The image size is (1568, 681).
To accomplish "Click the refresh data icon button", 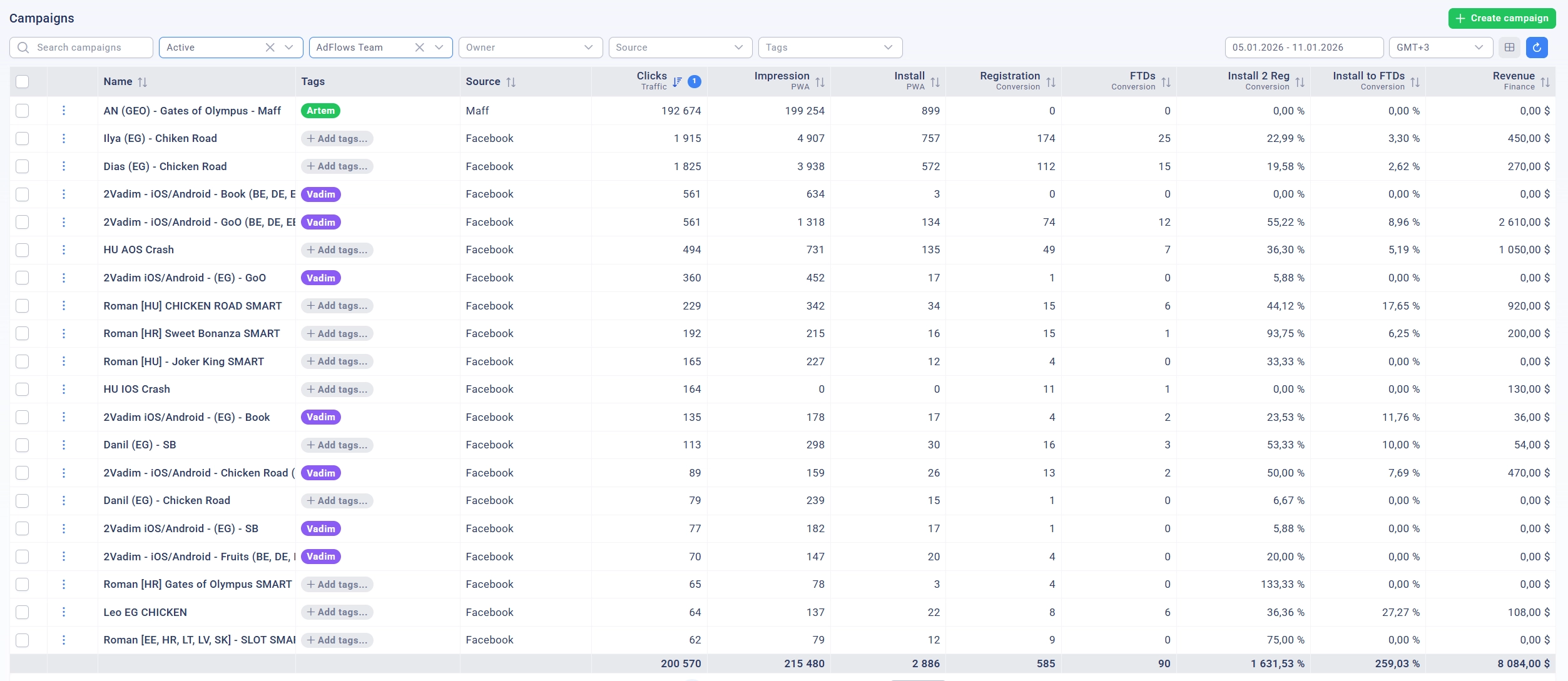I will click(x=1536, y=48).
